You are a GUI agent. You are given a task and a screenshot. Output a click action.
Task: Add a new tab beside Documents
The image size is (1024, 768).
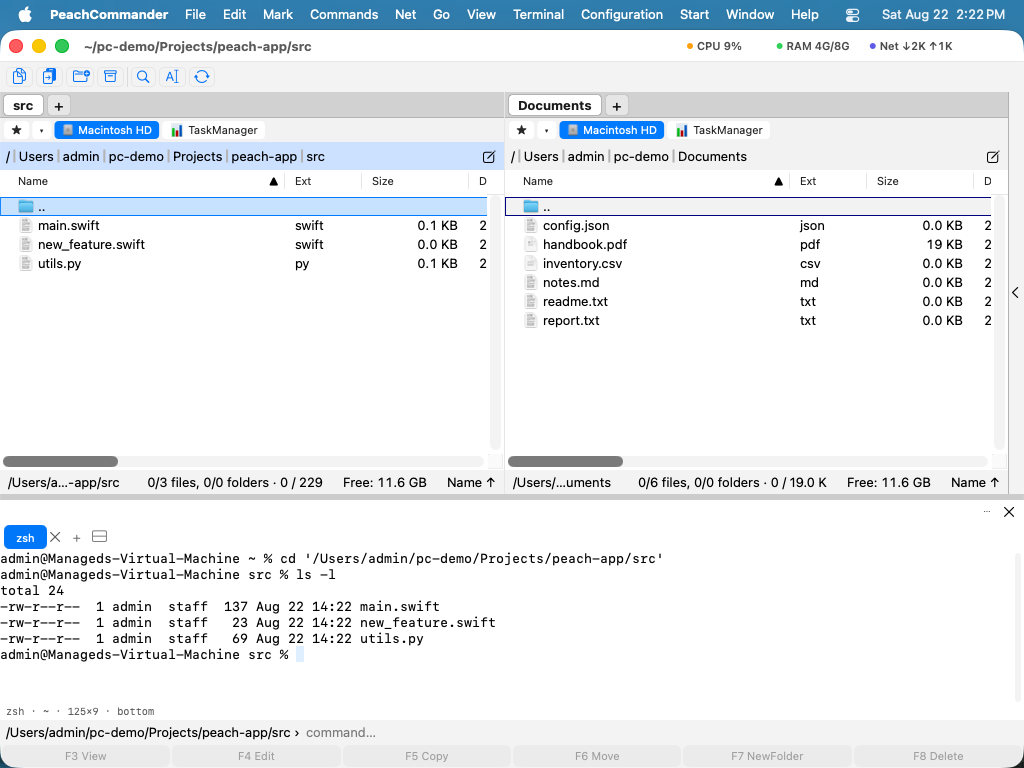coord(616,105)
